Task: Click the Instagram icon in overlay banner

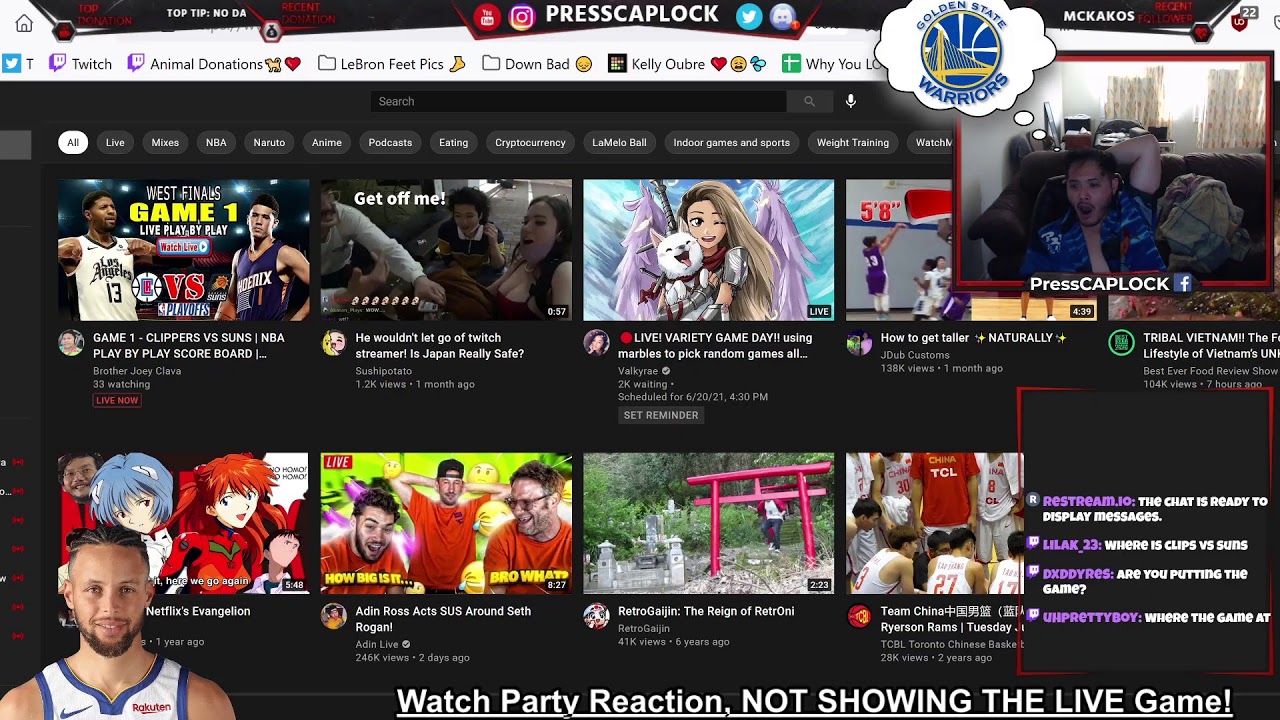Action: point(522,16)
